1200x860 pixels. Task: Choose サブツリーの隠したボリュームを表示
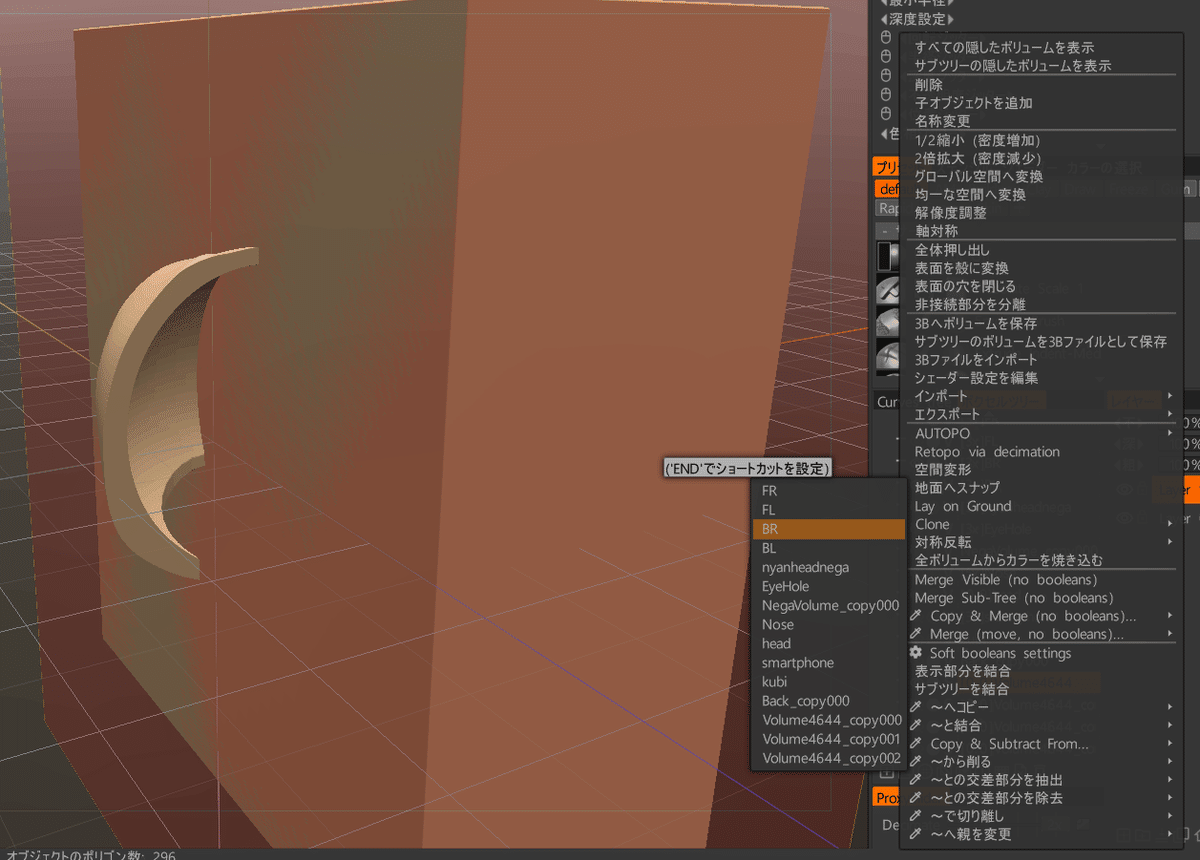coord(1013,66)
